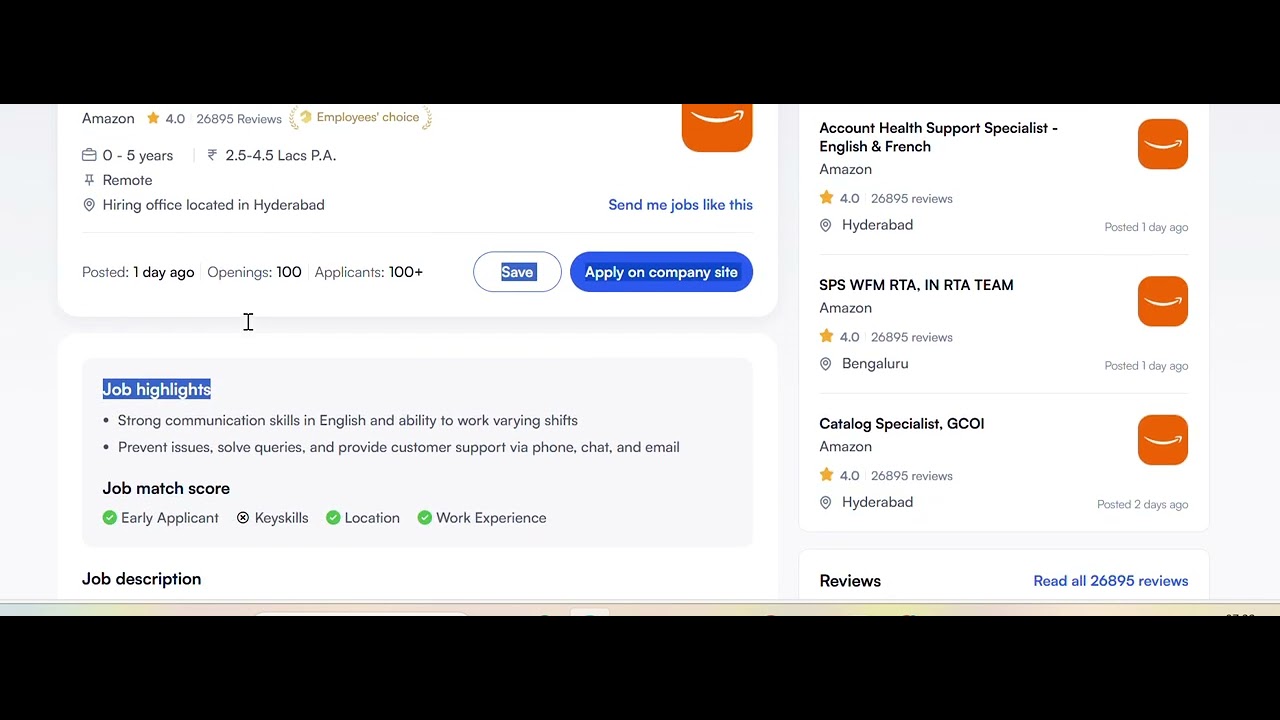This screenshot has width=1280, height=720.
Task: Click the 'Openings: 100' text
Action: point(254,272)
